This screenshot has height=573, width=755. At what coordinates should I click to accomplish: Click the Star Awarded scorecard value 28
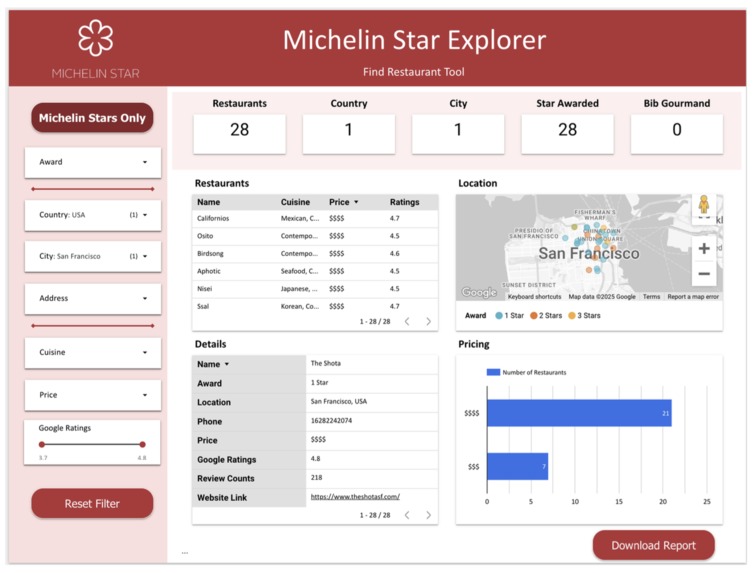[x=567, y=130]
